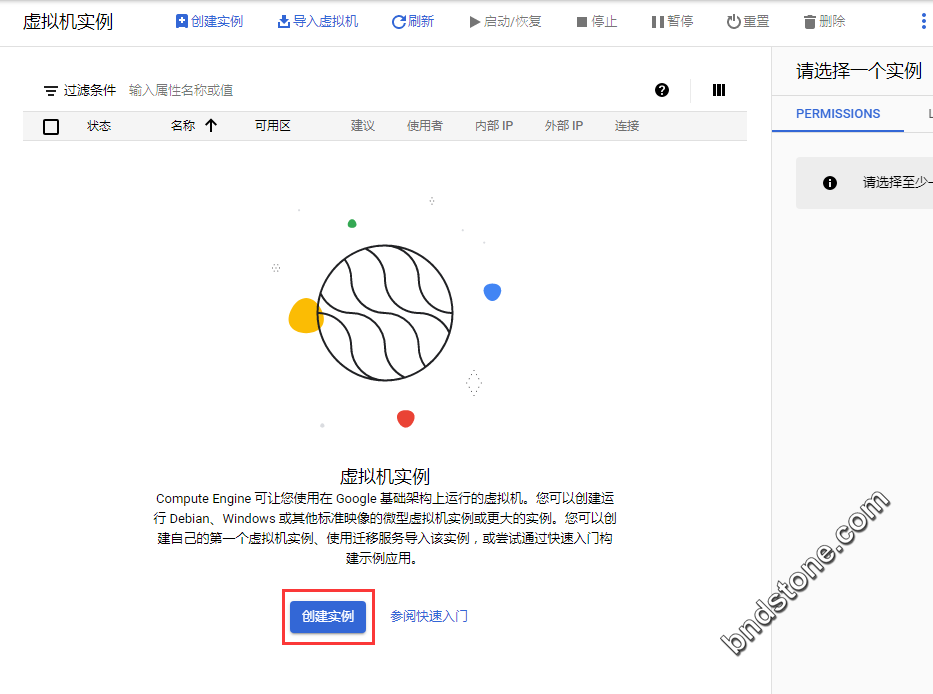Click the info icon in the side panel
Screen dimensions: 933x694
click(x=829, y=183)
